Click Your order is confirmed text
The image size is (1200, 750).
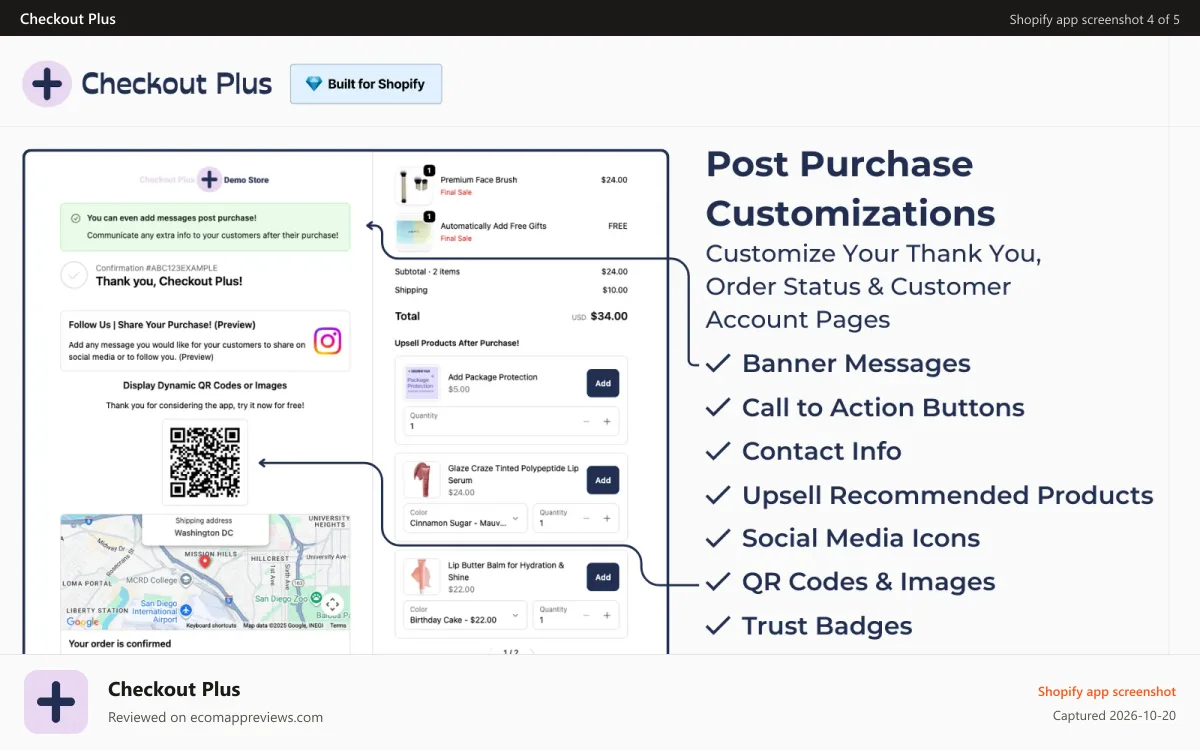[x=119, y=644]
